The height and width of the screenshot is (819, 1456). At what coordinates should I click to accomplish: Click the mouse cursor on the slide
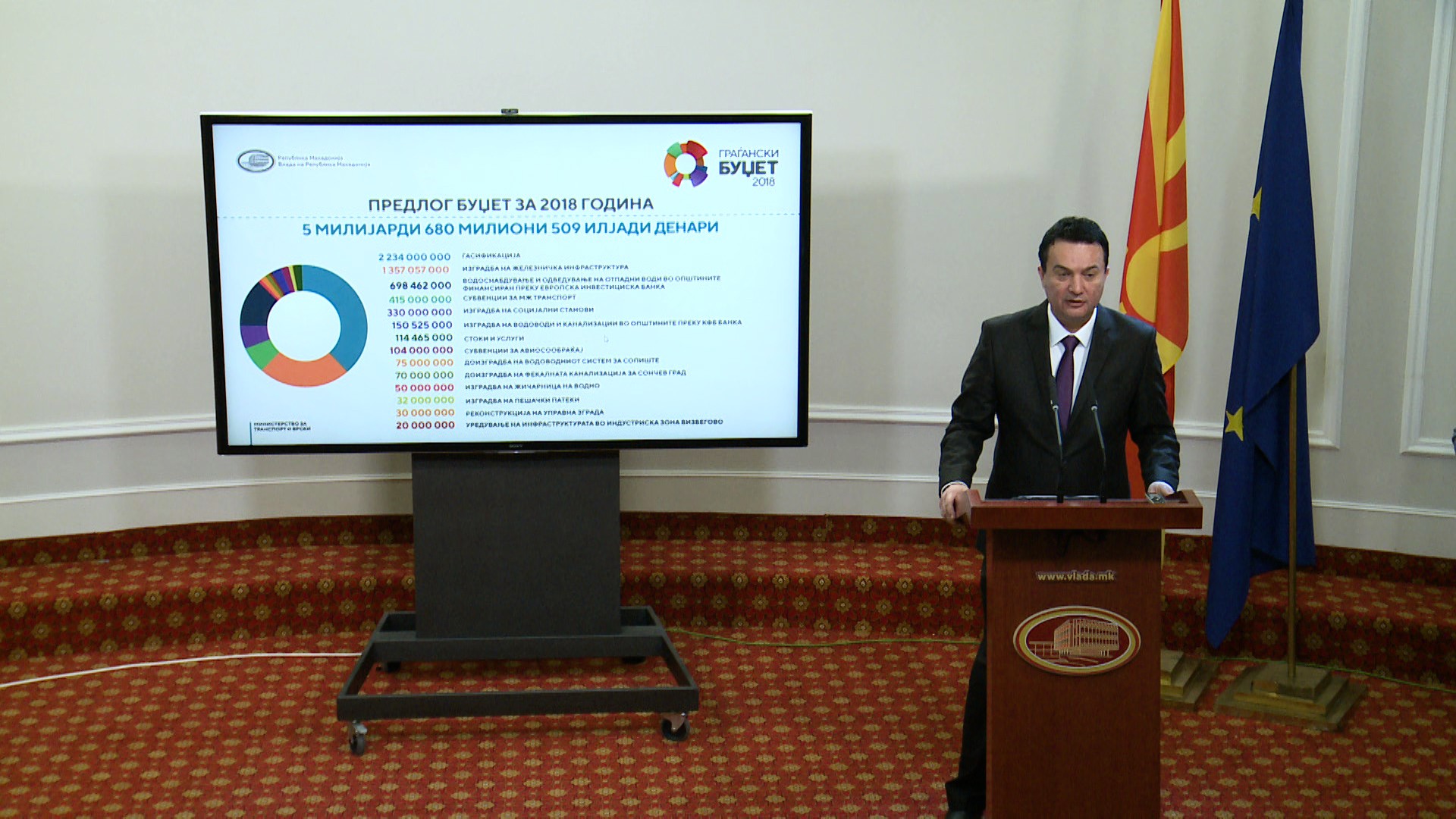[606, 339]
